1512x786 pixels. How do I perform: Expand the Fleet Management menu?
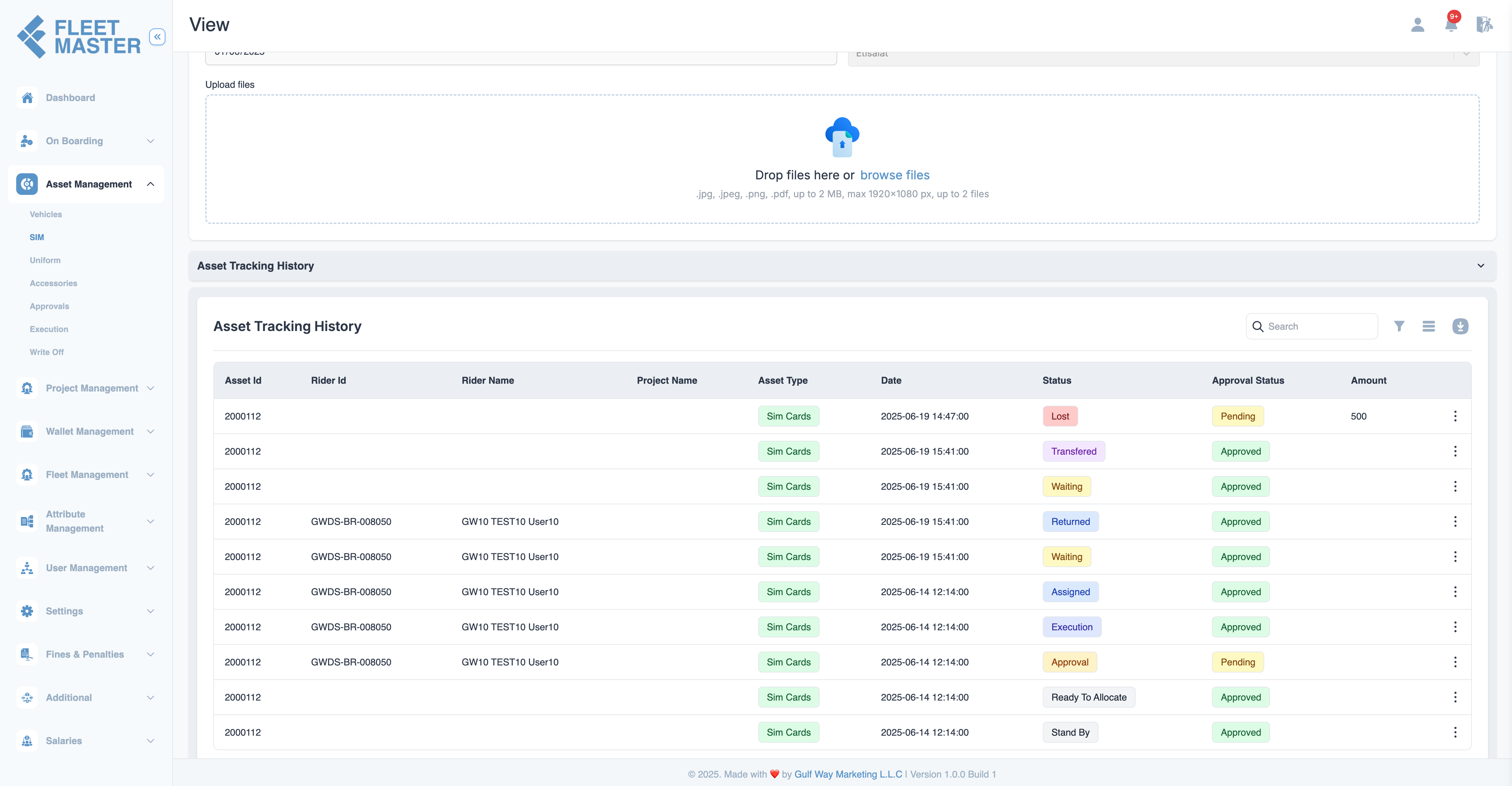[x=150, y=475]
